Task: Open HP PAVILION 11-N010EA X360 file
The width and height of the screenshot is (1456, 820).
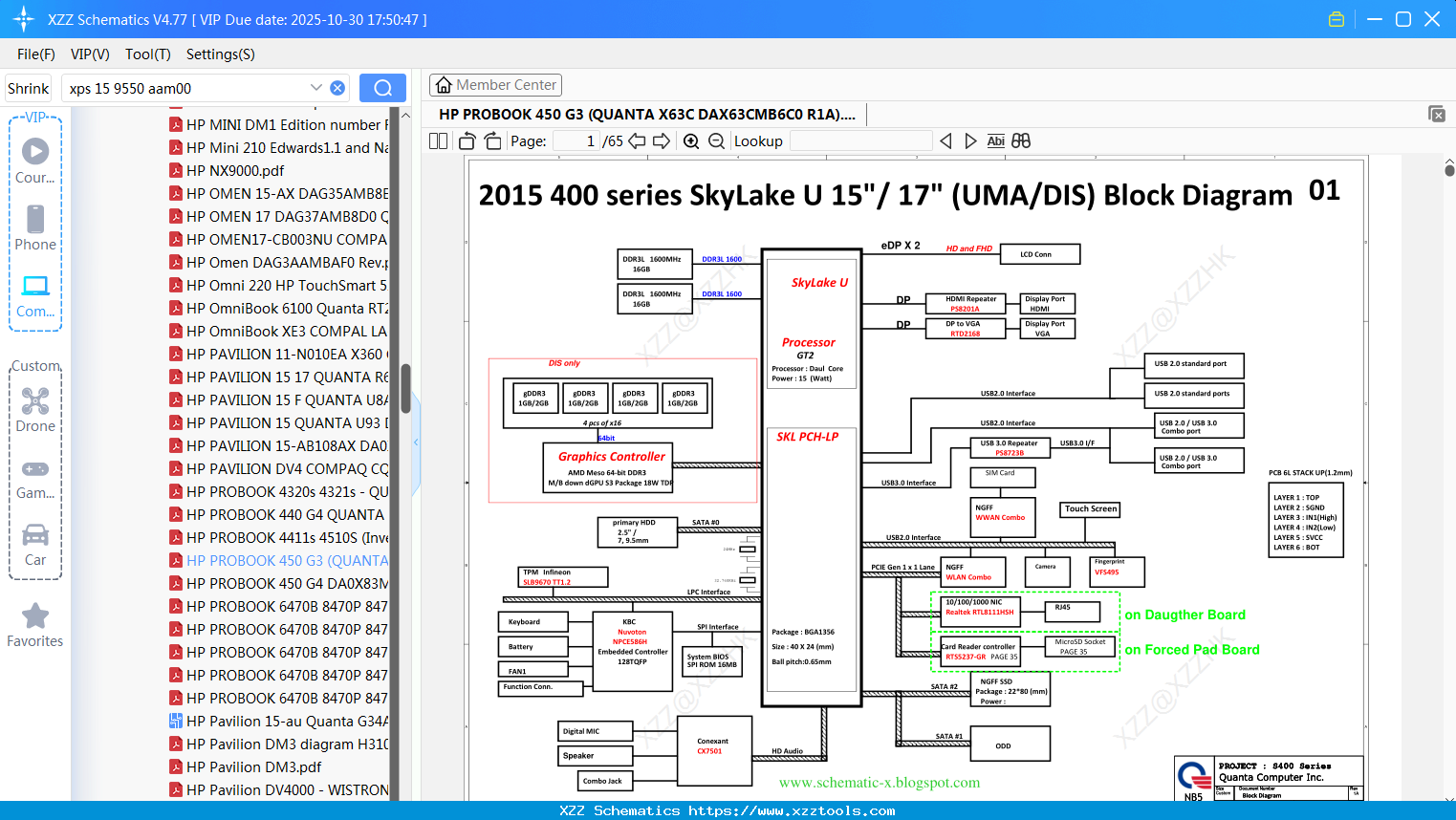Action: click(279, 354)
